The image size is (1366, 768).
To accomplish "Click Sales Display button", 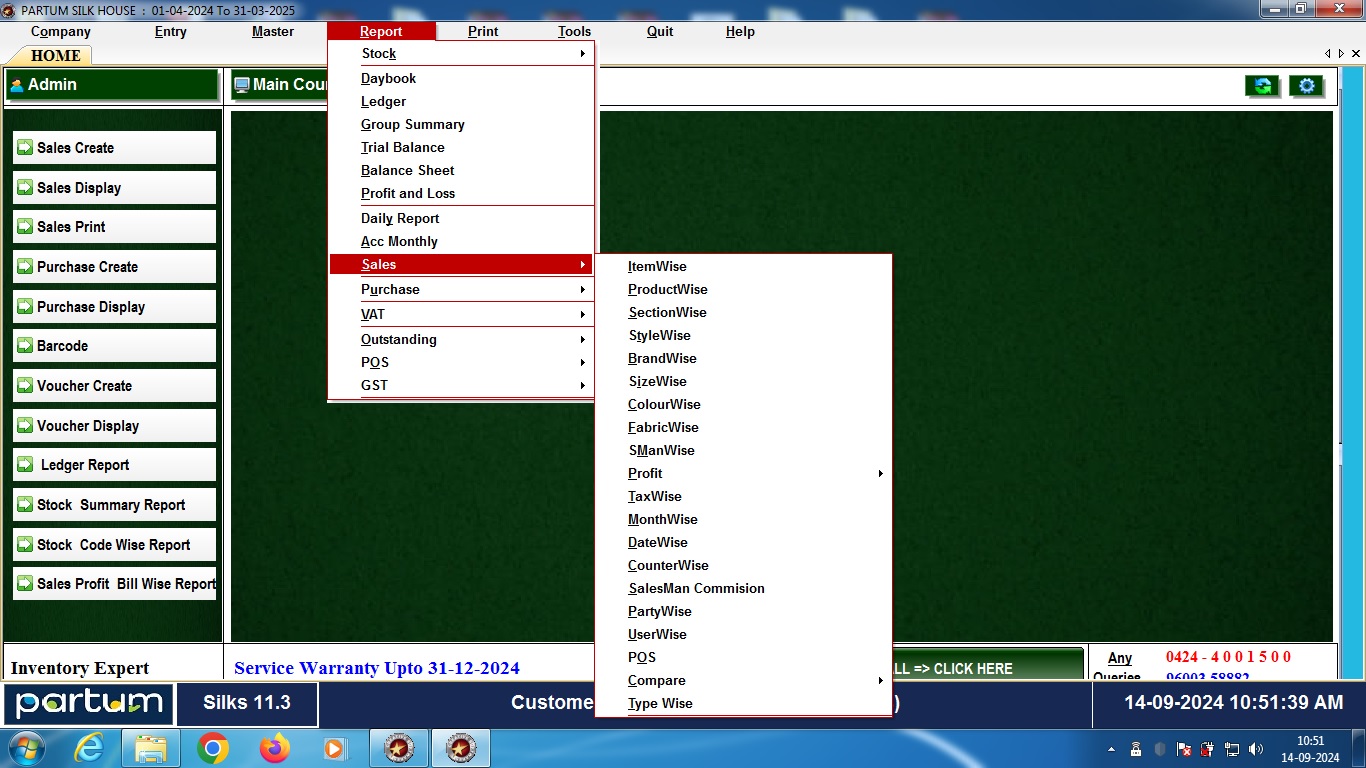I will point(114,188).
